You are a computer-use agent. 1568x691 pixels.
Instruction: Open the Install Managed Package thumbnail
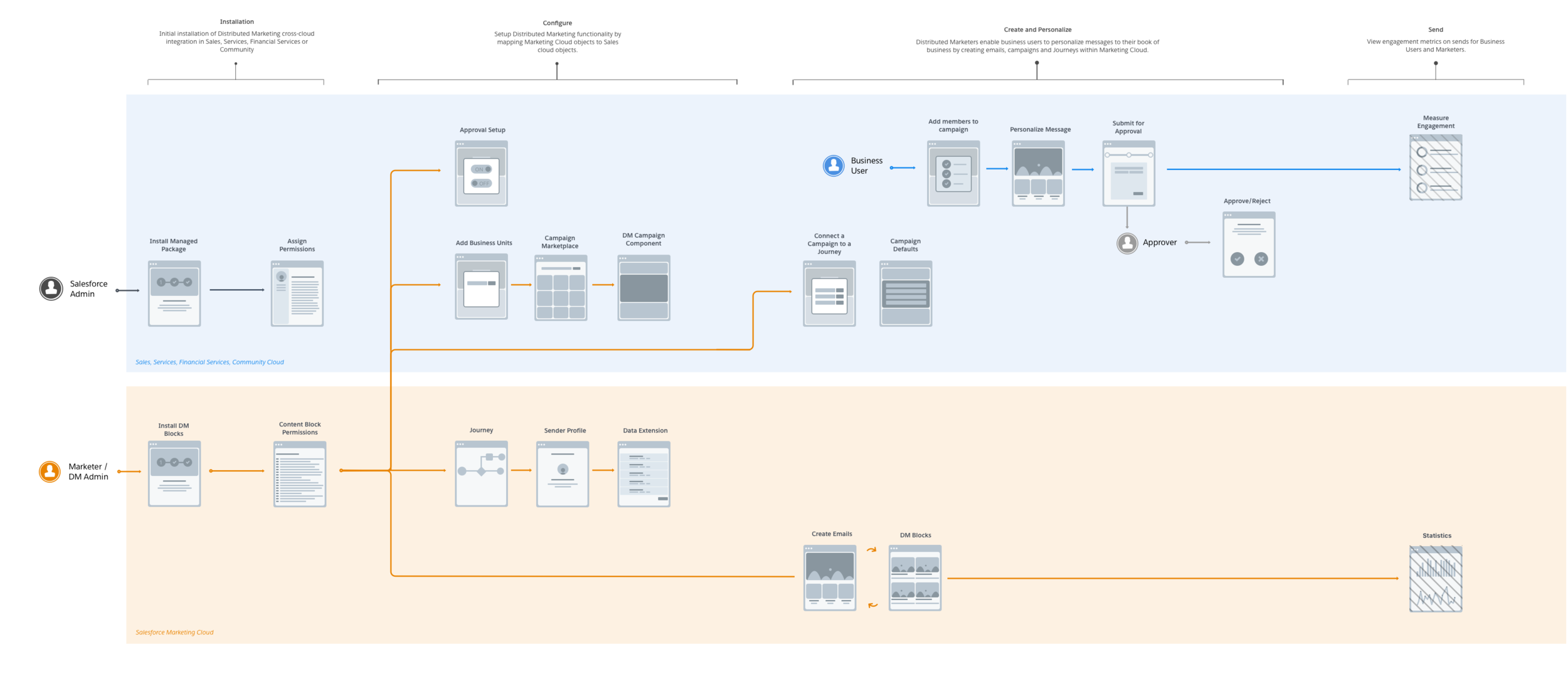tap(174, 293)
